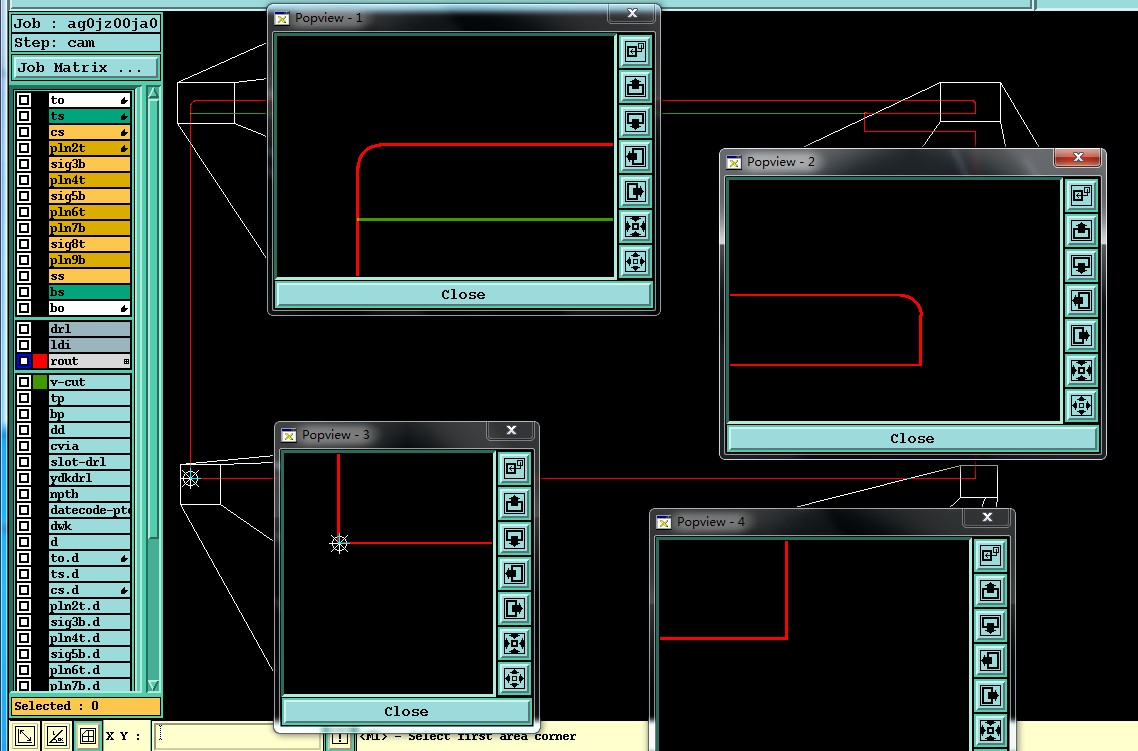The image size is (1138, 751).
Task: Click the layer list scroll up arrow
Action: tap(153, 93)
